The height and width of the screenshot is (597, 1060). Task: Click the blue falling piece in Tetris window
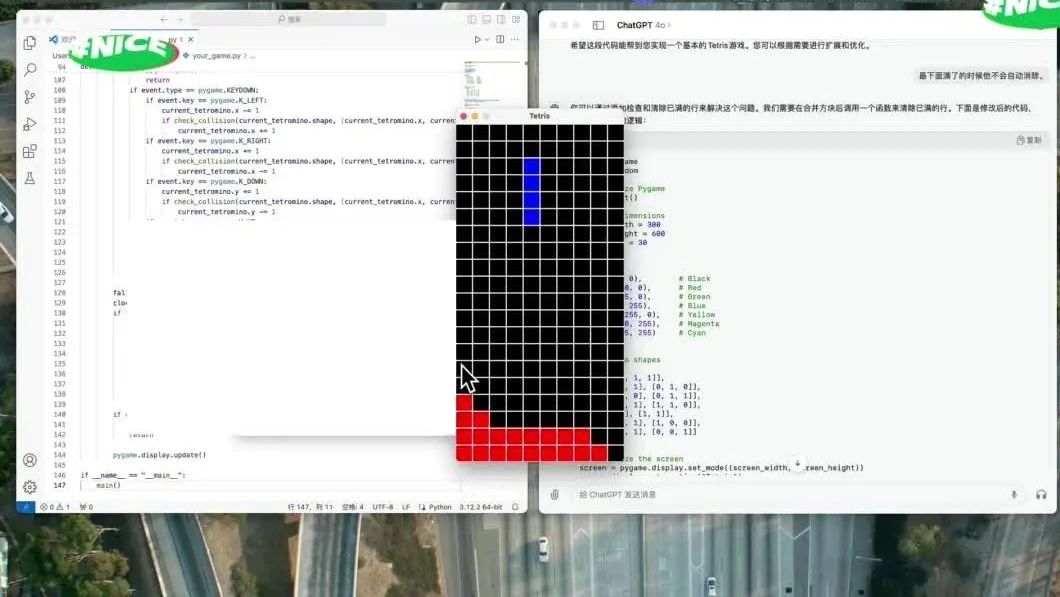point(531,192)
